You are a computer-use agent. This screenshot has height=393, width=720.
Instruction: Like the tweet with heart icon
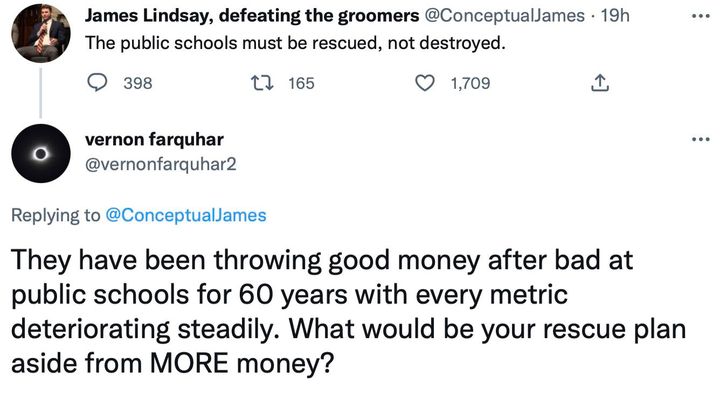(425, 83)
